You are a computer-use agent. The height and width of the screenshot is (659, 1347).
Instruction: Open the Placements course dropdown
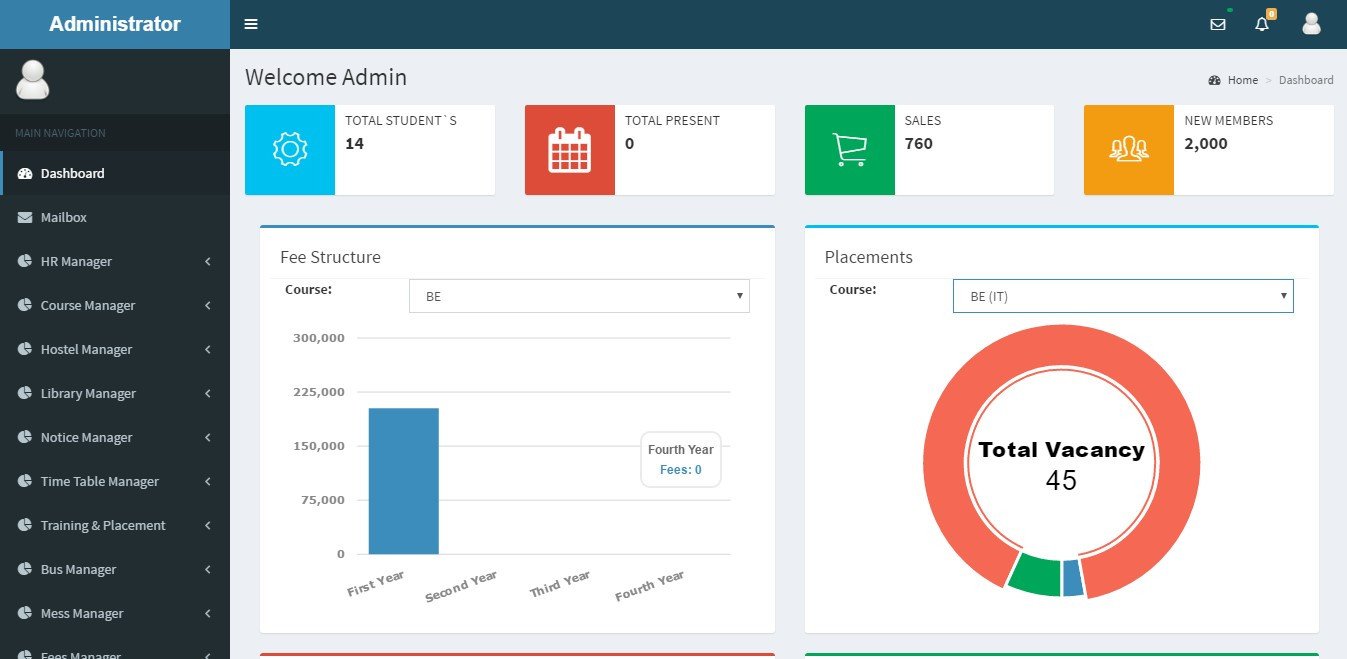pos(1122,296)
